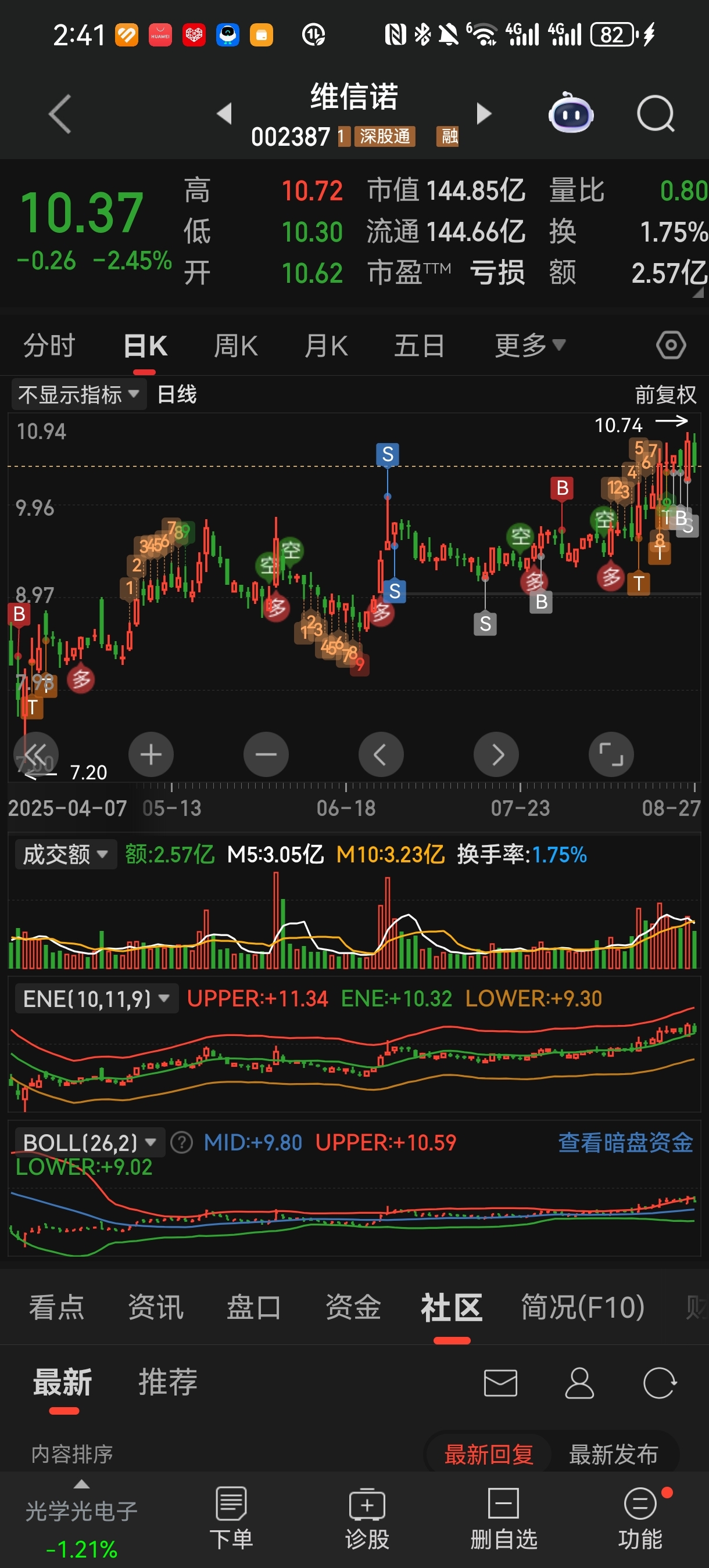
Task: Zoom in chart with plus button
Action: [x=151, y=755]
